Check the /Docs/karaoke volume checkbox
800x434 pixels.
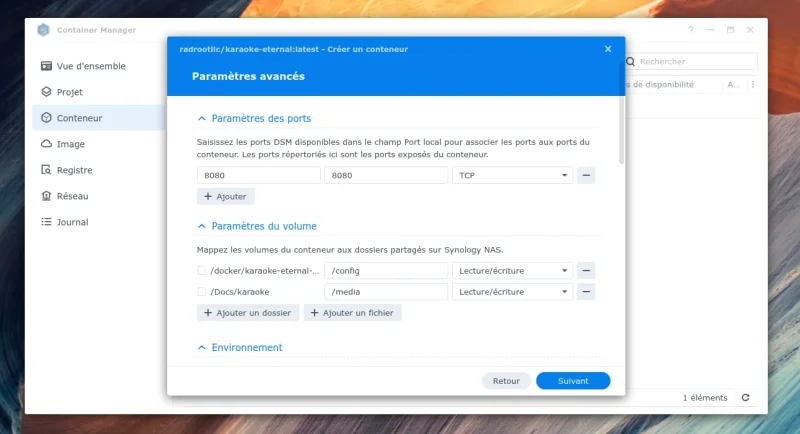pos(202,292)
